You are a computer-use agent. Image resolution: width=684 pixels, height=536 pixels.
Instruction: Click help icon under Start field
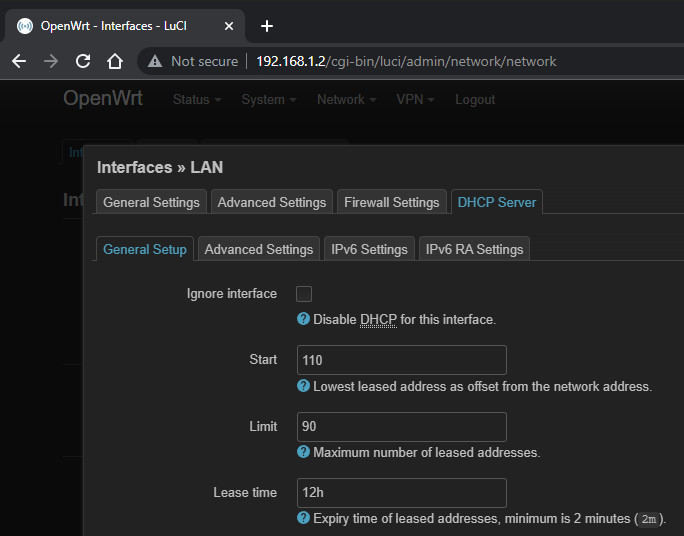coord(304,386)
